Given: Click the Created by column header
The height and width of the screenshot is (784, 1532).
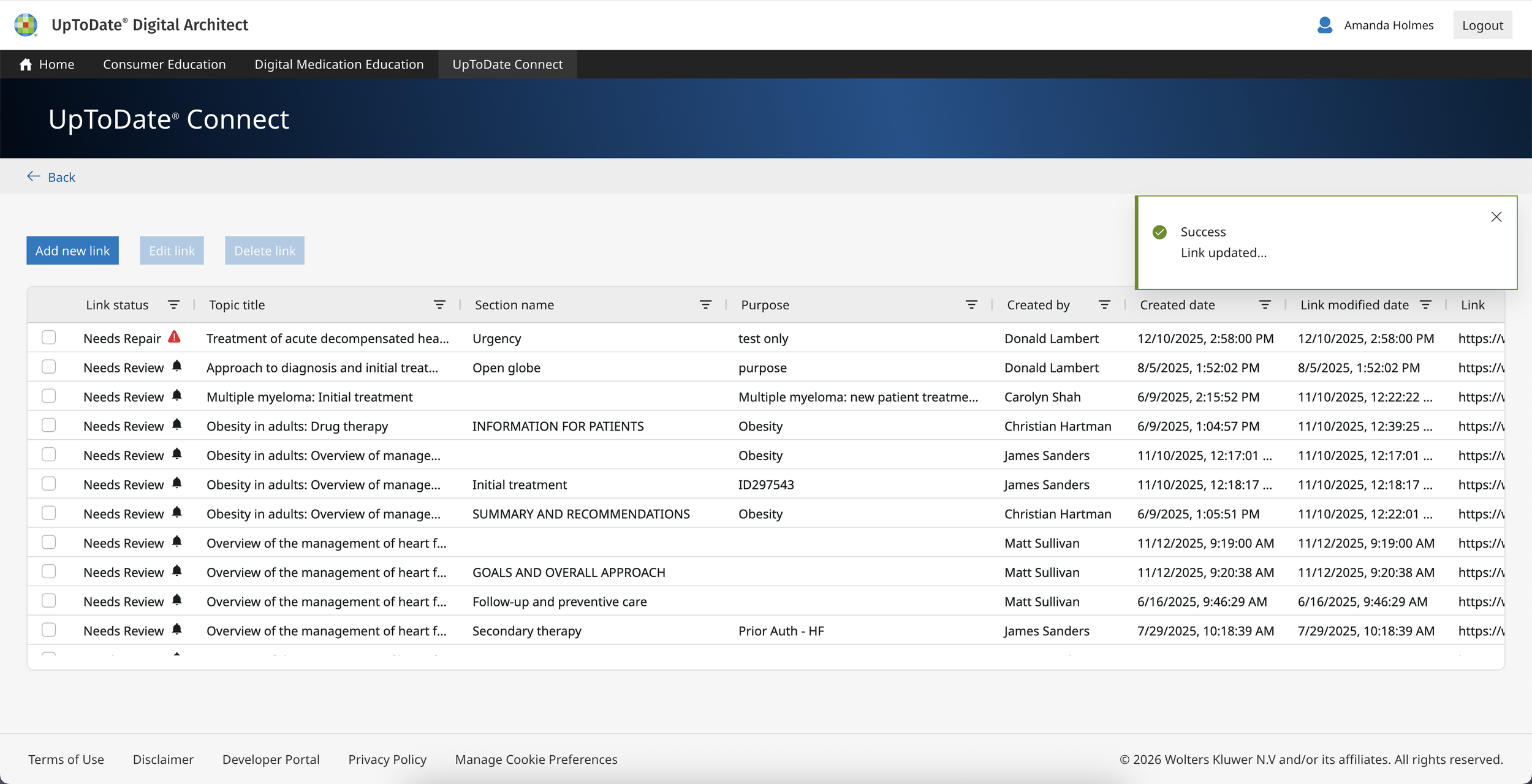Looking at the screenshot, I should click(1038, 305).
